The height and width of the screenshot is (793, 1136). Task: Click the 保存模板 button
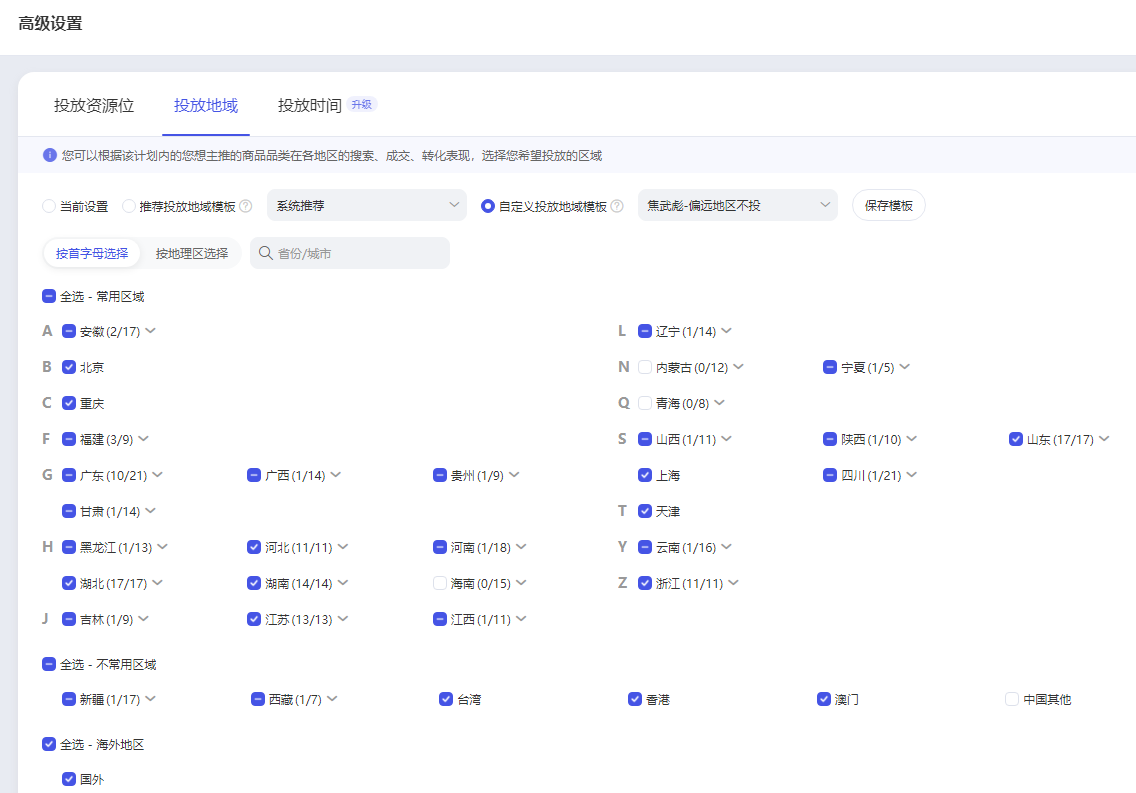coord(888,205)
